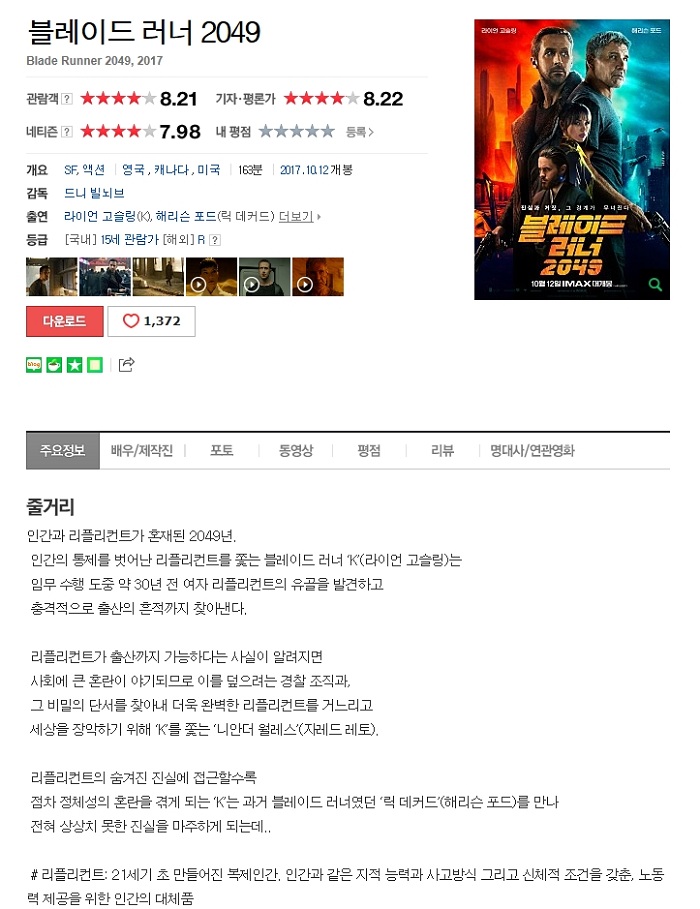The width and height of the screenshot is (700, 909).
Task: Share to Naver blog icon
Action: (x=34, y=365)
